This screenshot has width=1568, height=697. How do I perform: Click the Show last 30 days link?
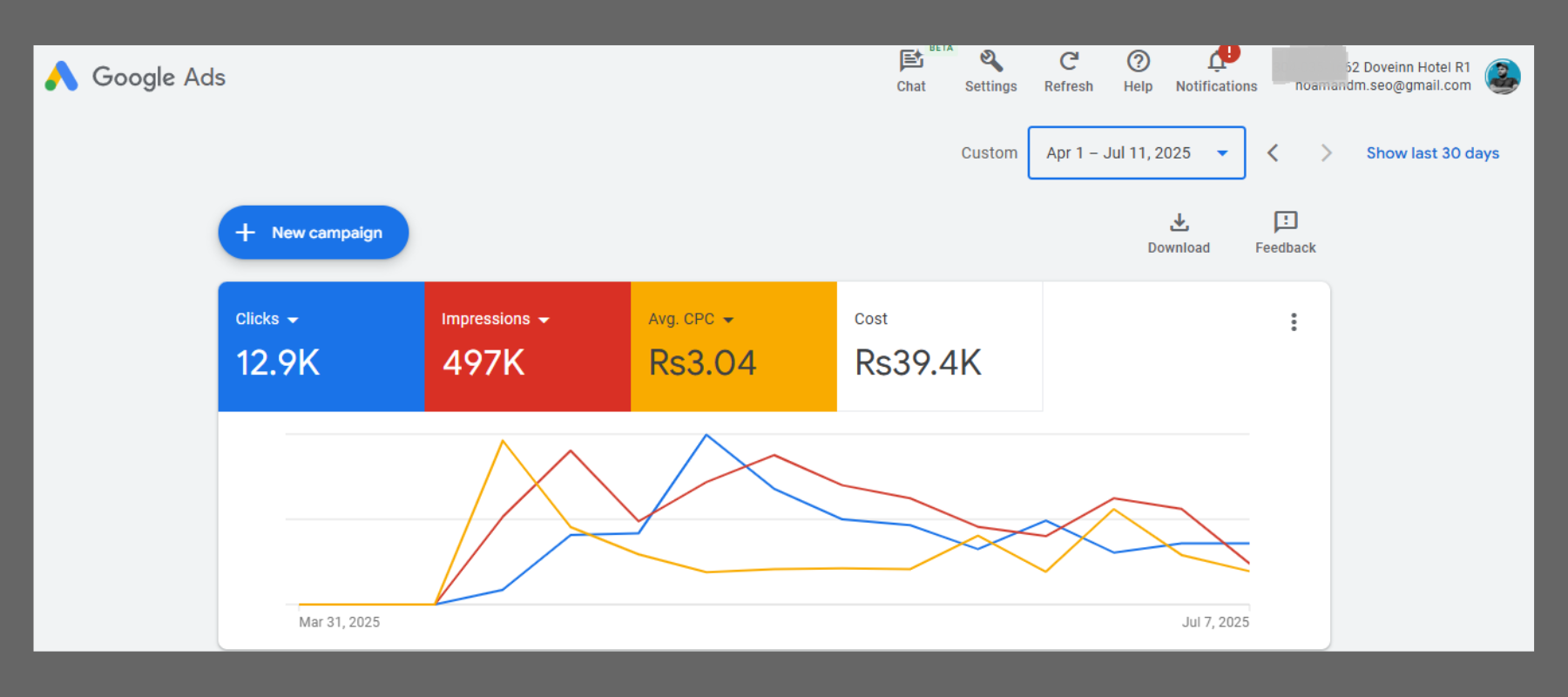(1432, 153)
